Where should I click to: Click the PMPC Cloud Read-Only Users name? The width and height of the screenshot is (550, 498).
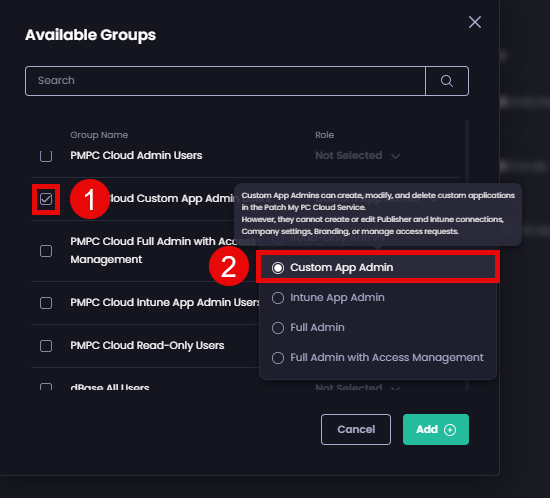point(147,346)
